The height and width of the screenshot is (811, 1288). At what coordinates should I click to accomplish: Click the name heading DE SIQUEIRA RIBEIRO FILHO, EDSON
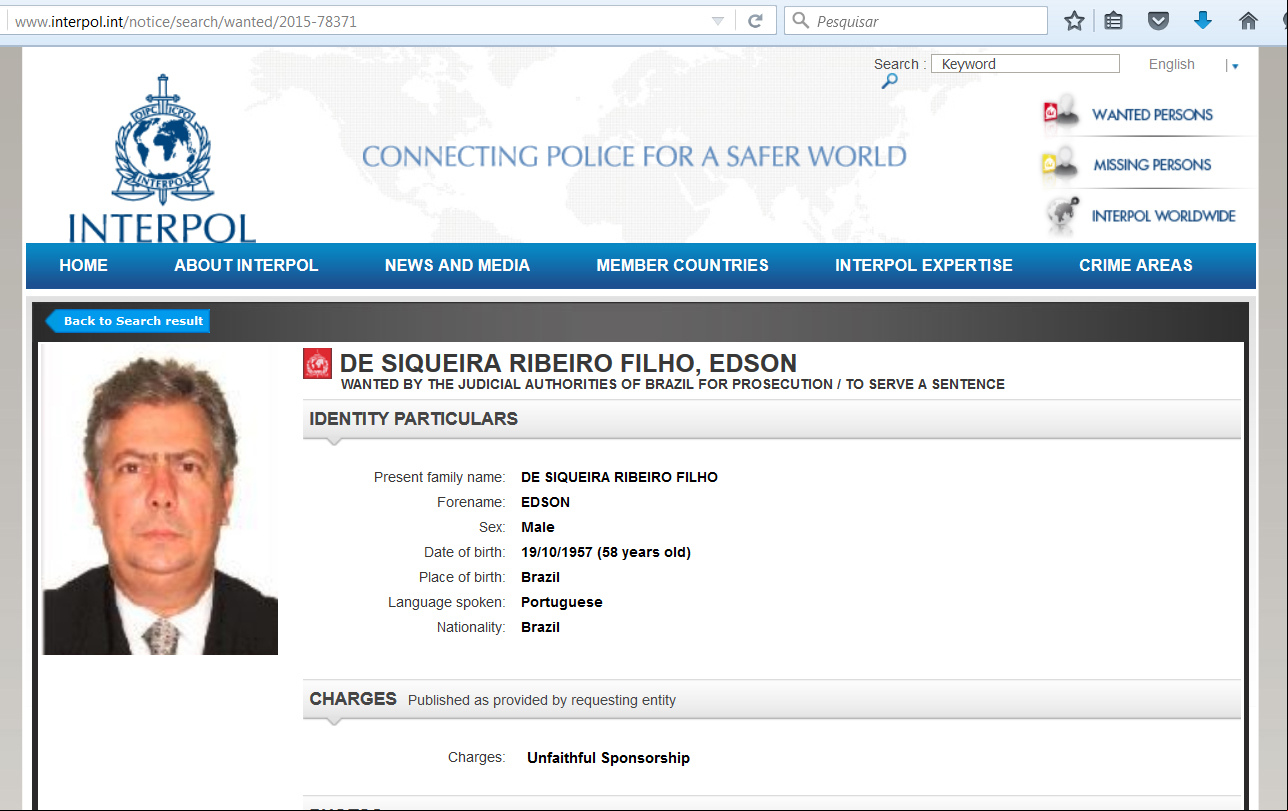pos(568,363)
